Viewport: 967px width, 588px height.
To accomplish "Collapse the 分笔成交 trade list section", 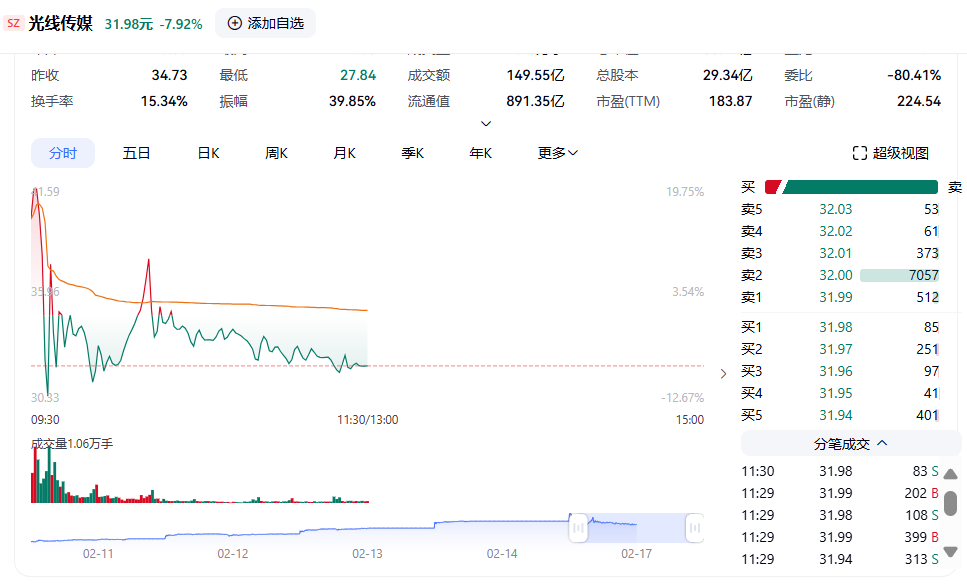I will pyautogui.click(x=851, y=444).
